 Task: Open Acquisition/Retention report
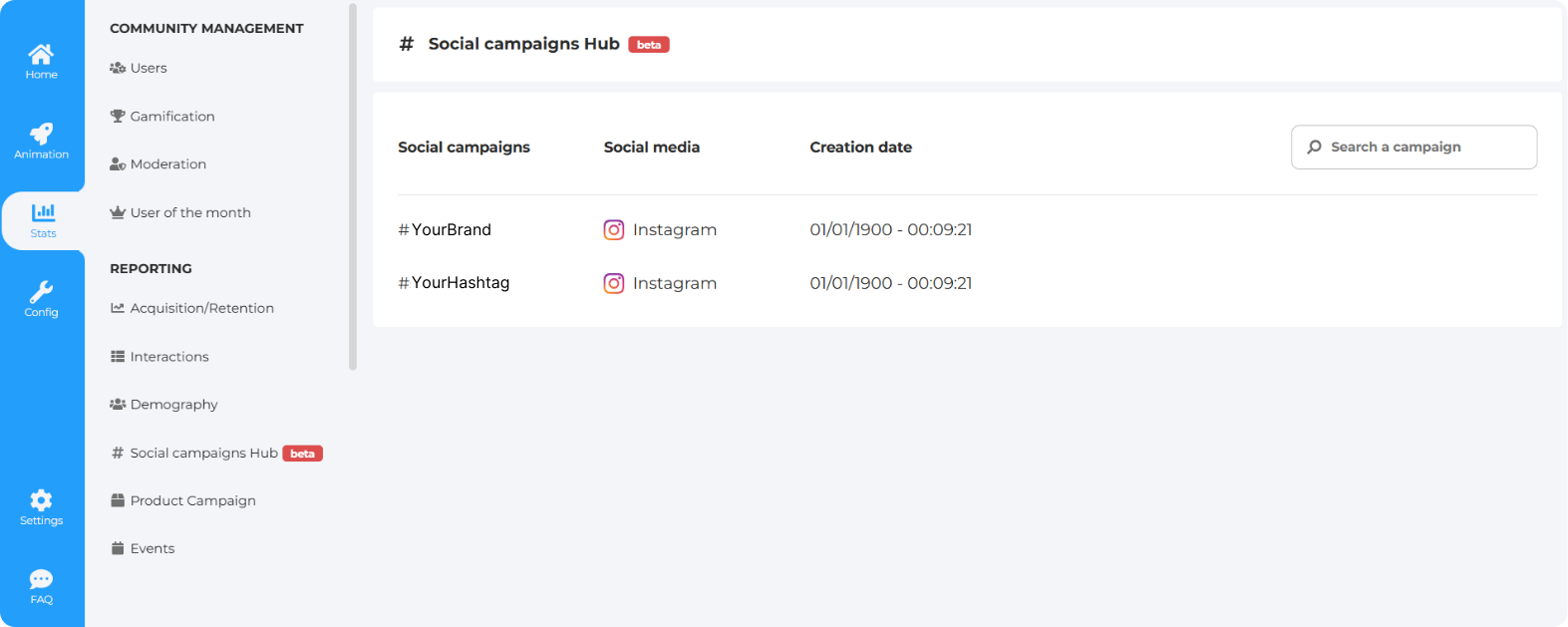(x=201, y=308)
